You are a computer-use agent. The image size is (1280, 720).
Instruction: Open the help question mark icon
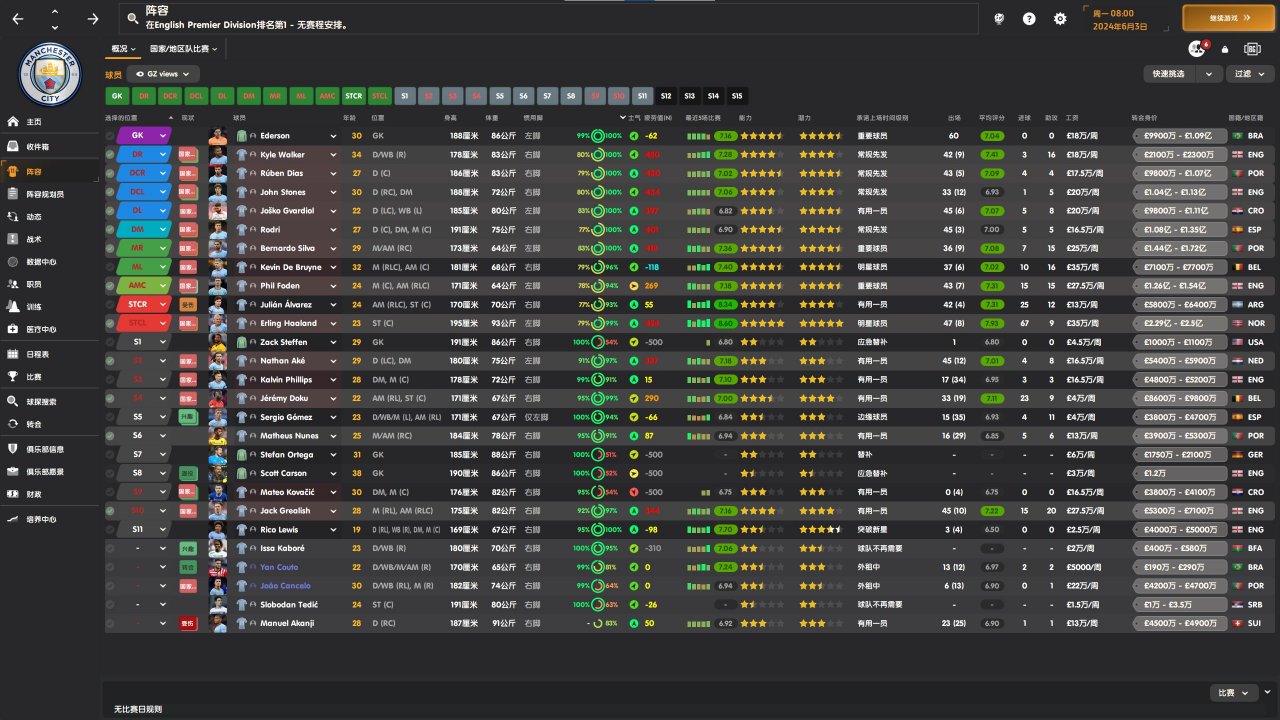tap(1029, 19)
